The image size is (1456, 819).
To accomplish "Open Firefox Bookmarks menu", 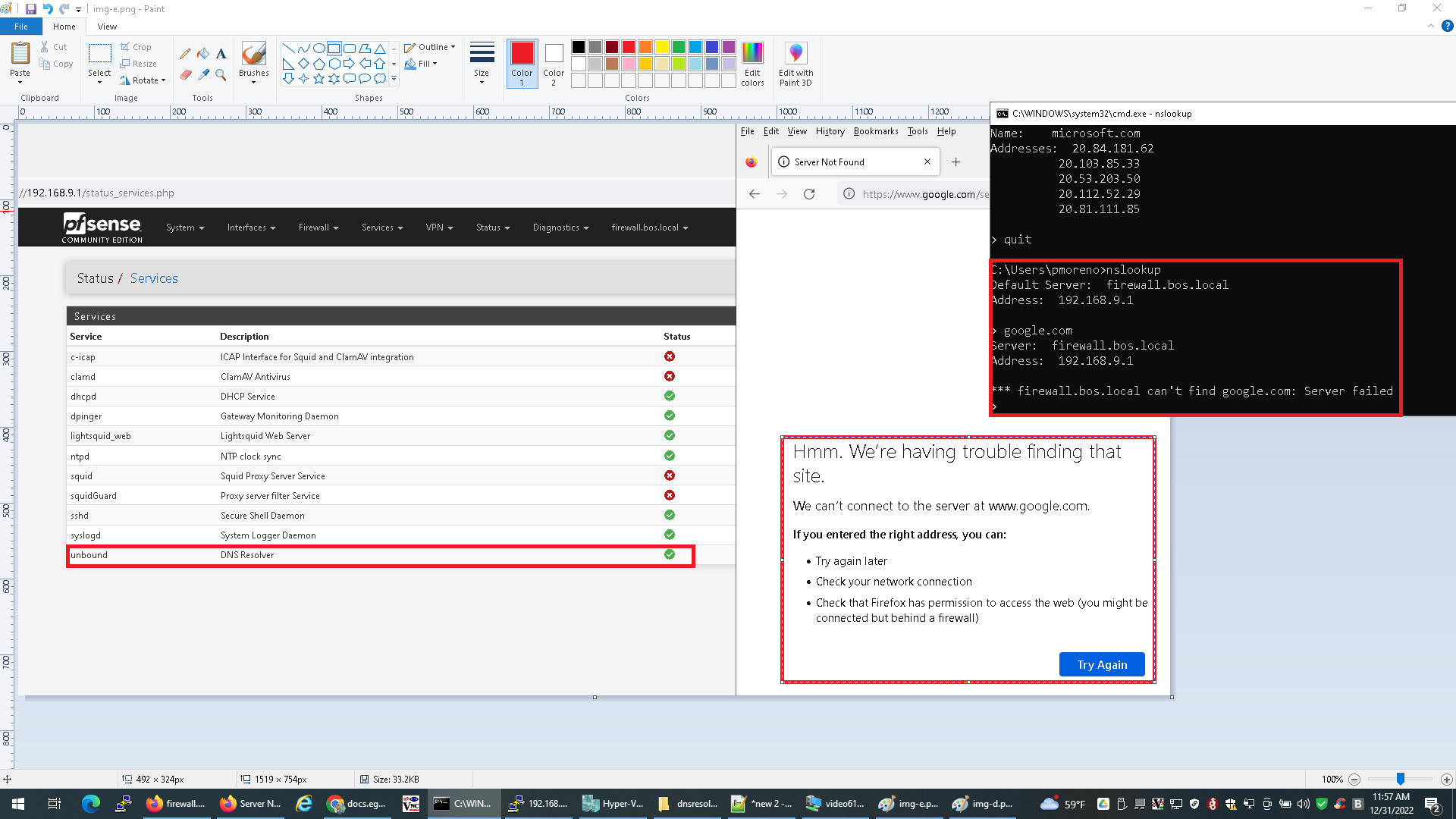I will click(x=876, y=131).
